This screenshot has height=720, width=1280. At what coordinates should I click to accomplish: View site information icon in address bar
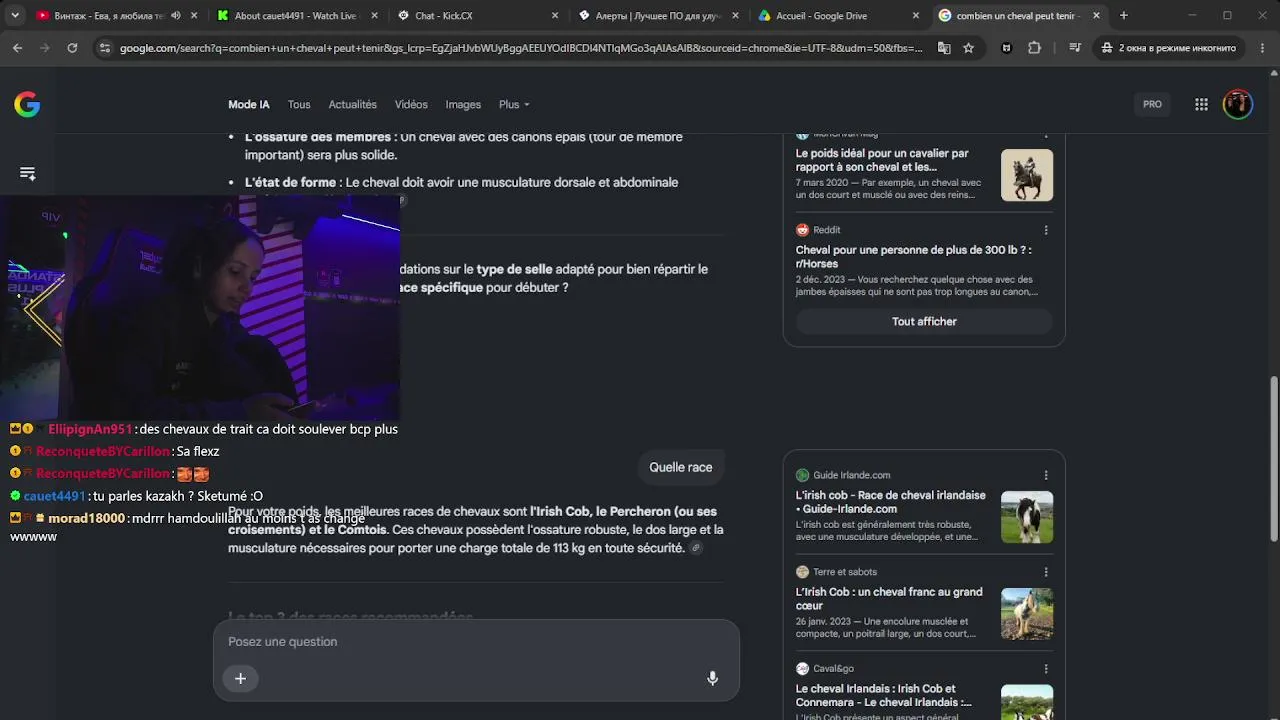pos(105,48)
